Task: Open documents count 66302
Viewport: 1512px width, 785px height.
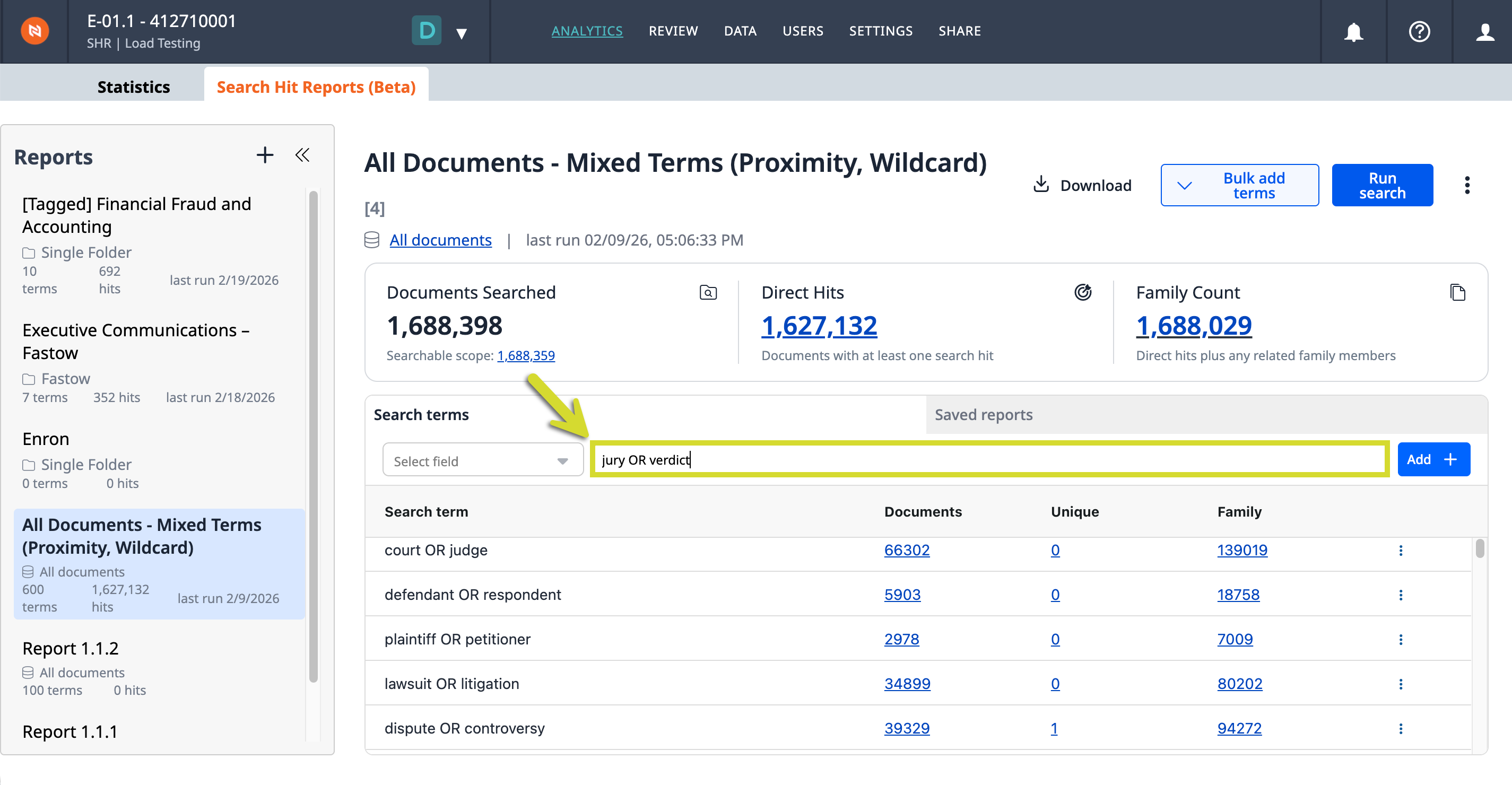Action: pos(907,551)
